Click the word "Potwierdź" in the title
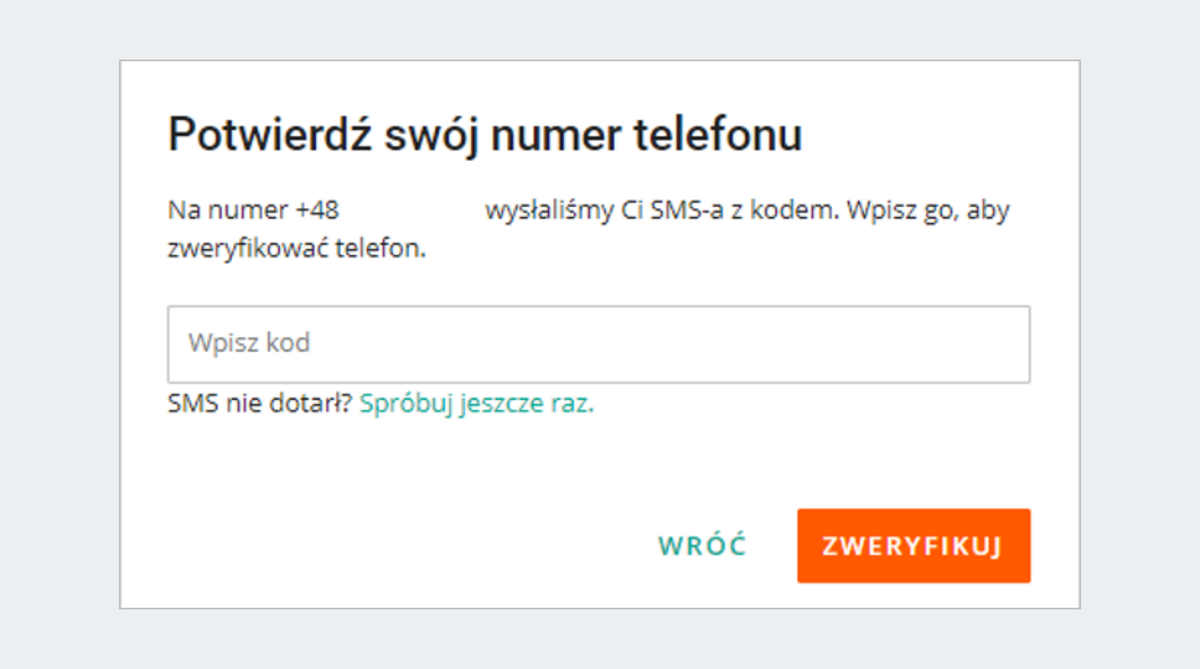Image resolution: width=1200 pixels, height=669 pixels. (x=268, y=135)
